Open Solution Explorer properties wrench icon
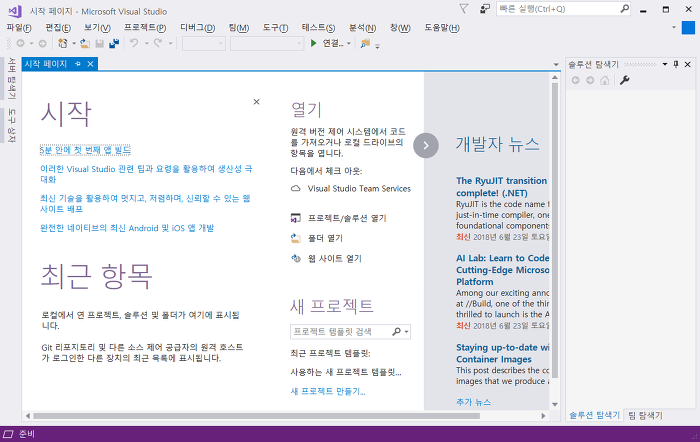Image resolution: width=700 pixels, height=442 pixels. coord(625,80)
